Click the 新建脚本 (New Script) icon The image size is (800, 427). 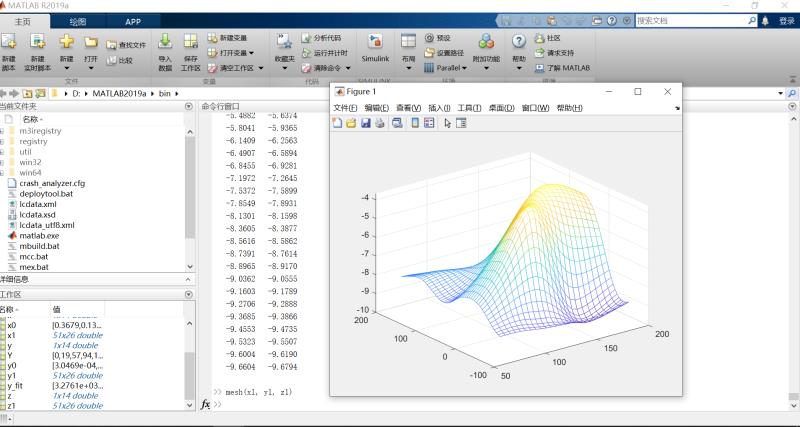9,47
